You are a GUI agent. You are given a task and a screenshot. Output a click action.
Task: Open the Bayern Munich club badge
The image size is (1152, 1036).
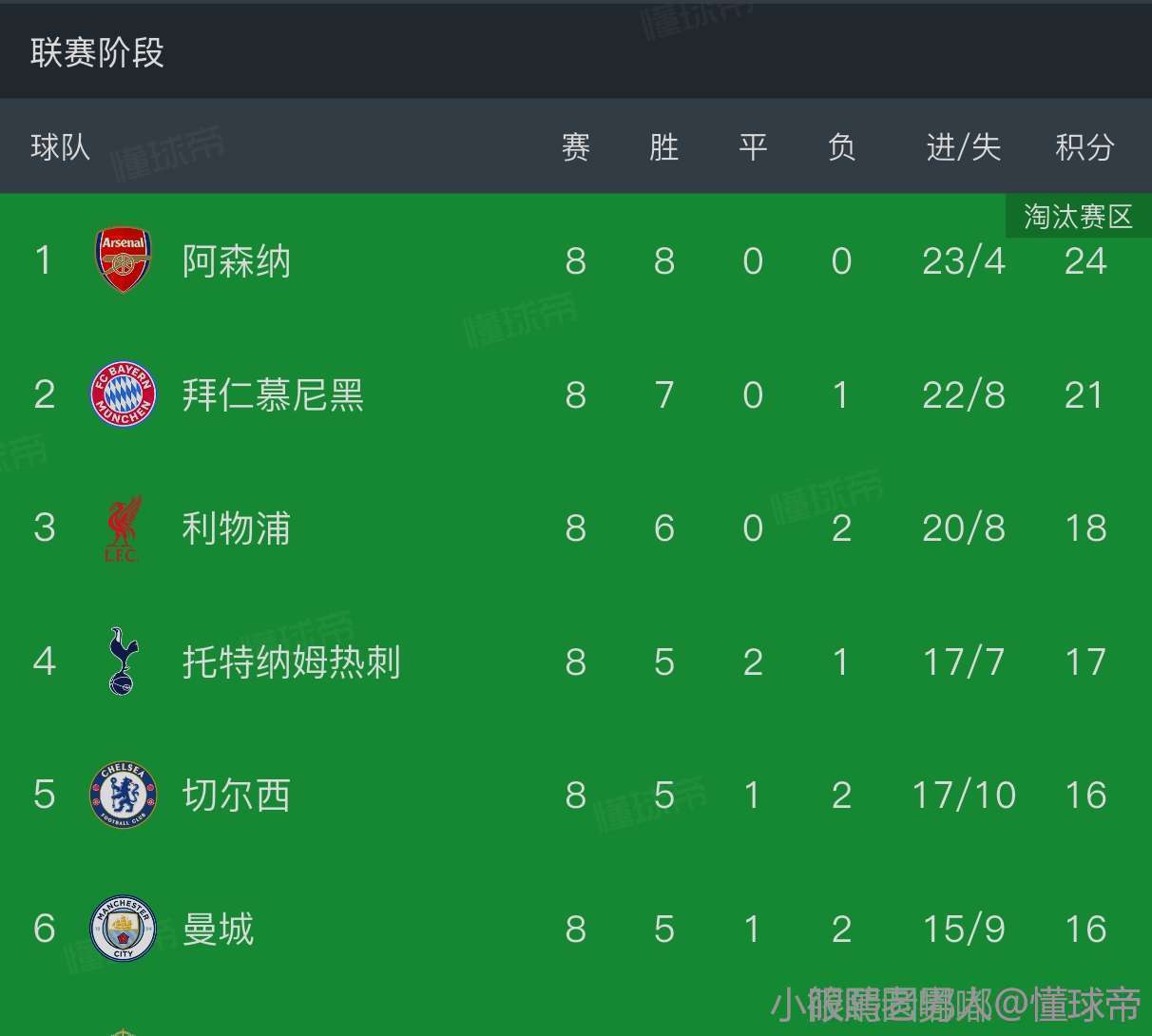(x=124, y=394)
